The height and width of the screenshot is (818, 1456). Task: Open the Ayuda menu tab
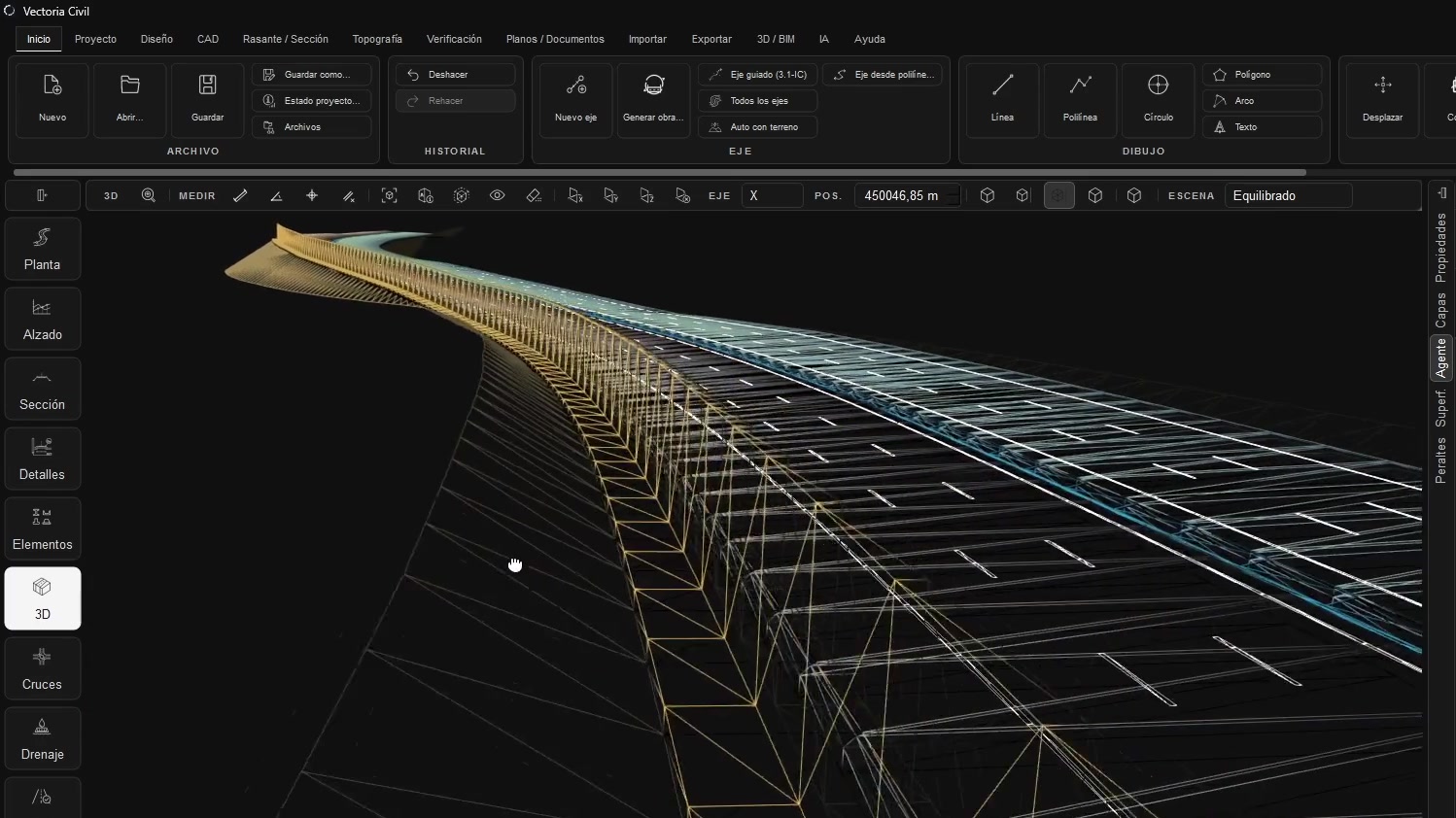[x=870, y=39]
